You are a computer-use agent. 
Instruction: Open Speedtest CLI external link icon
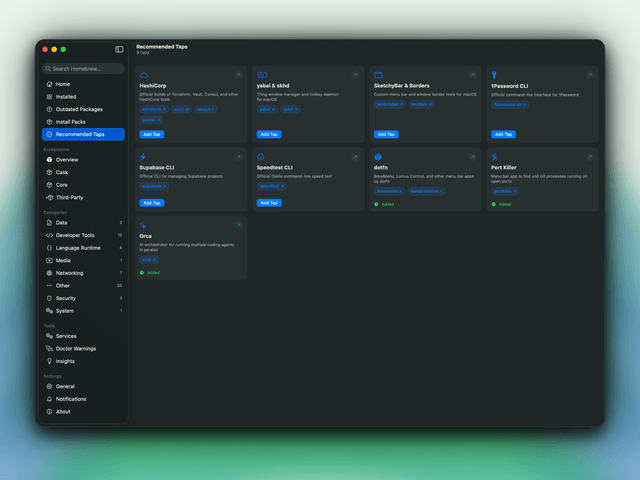(356, 157)
